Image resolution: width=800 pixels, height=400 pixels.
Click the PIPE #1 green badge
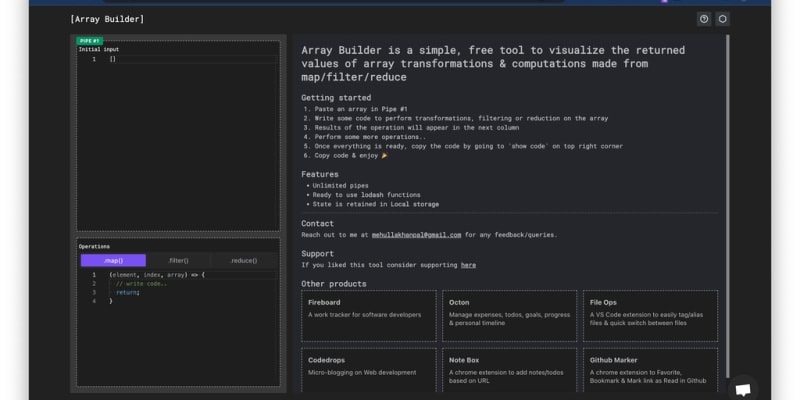[90, 41]
